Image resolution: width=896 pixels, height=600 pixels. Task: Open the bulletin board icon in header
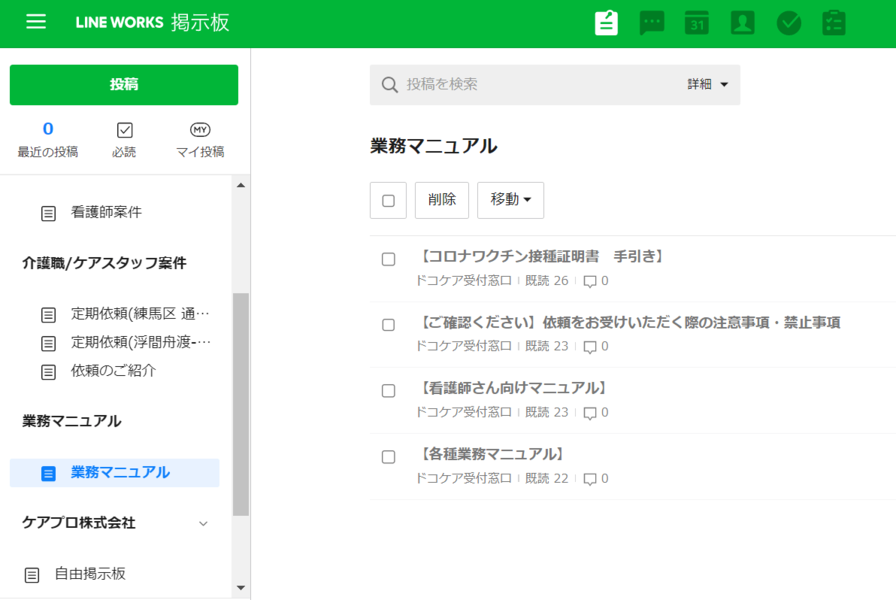pyautogui.click(x=606, y=23)
